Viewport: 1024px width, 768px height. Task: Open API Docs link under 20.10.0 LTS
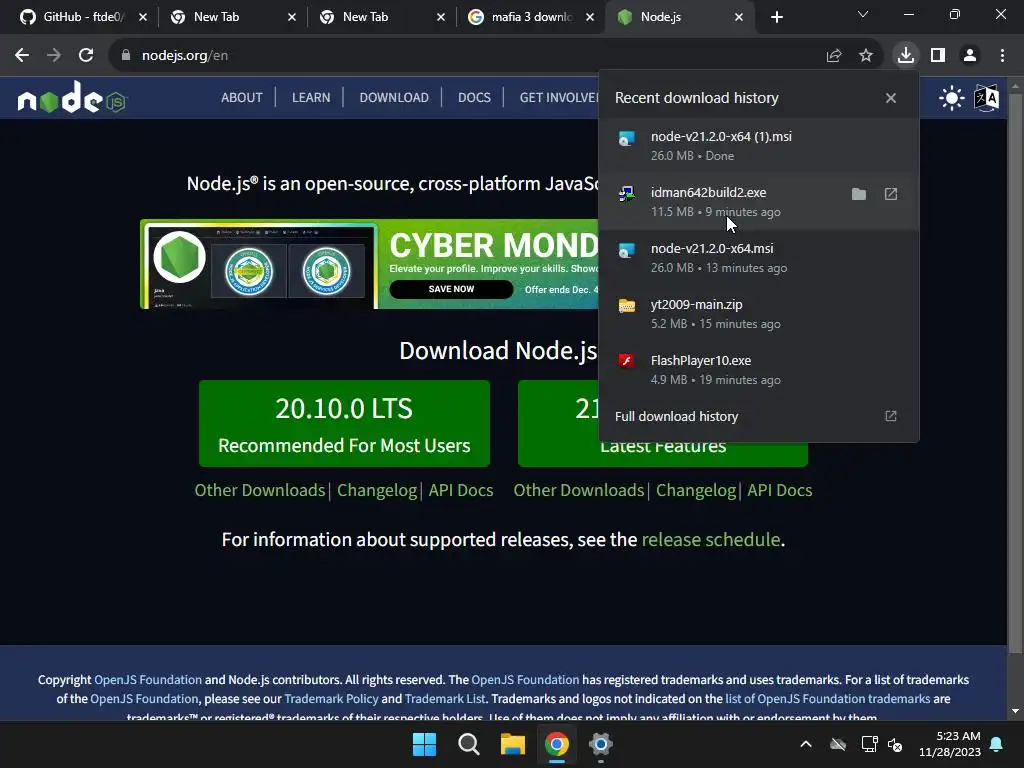click(460, 490)
